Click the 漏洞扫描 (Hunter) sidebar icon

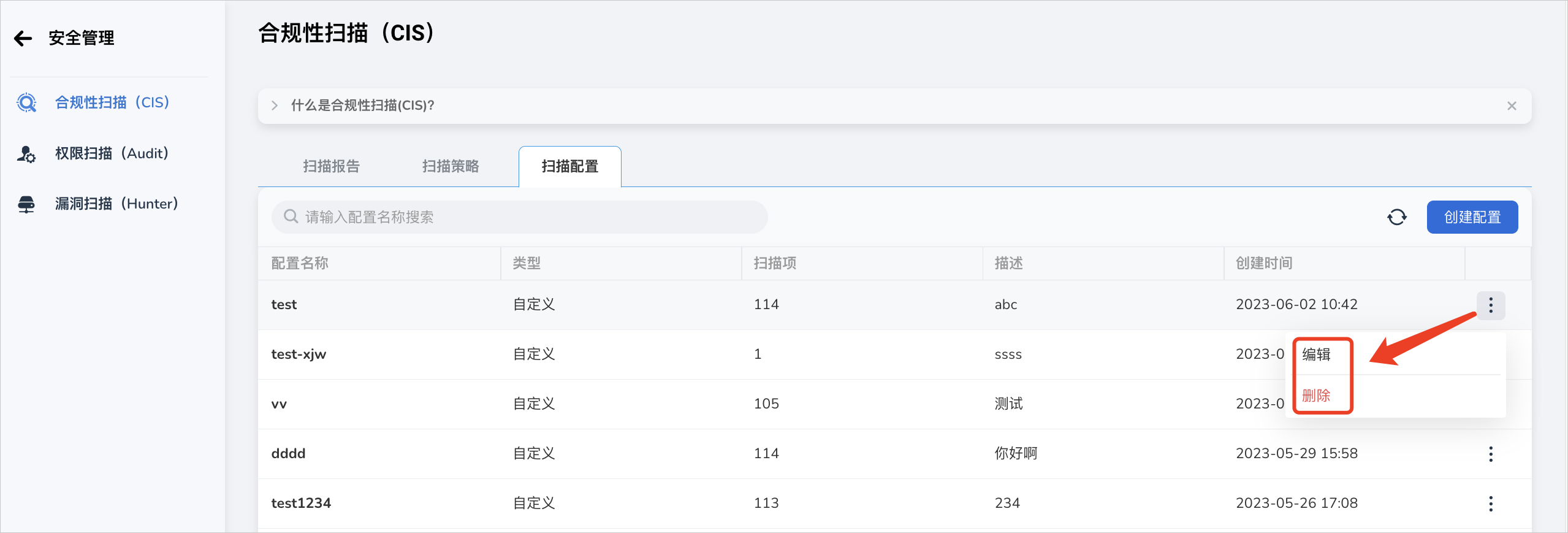tap(26, 204)
